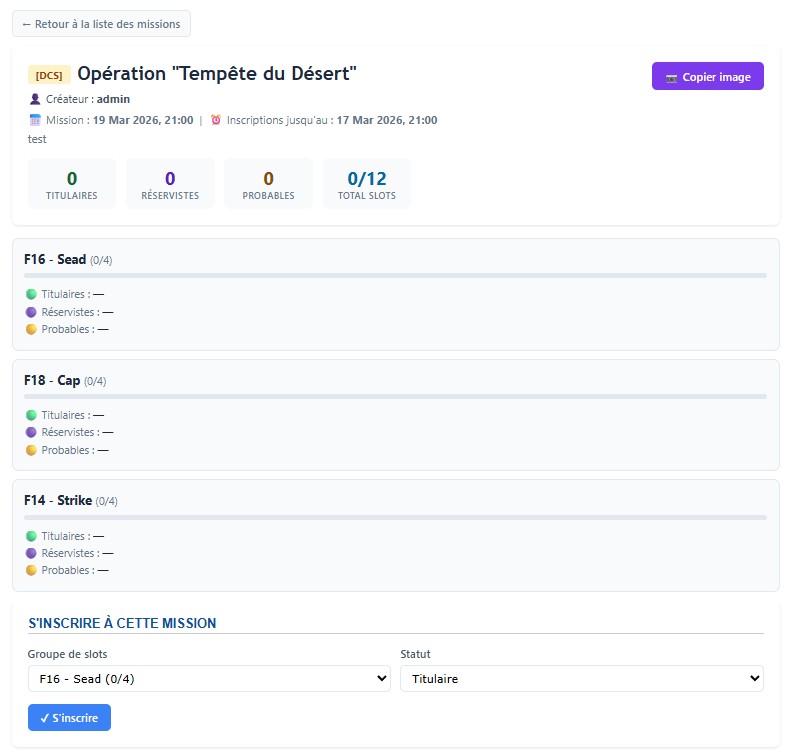The width and height of the screenshot is (811, 752).
Task: Click the orange Probables dot under F16 - Sead
Action: coord(31,329)
